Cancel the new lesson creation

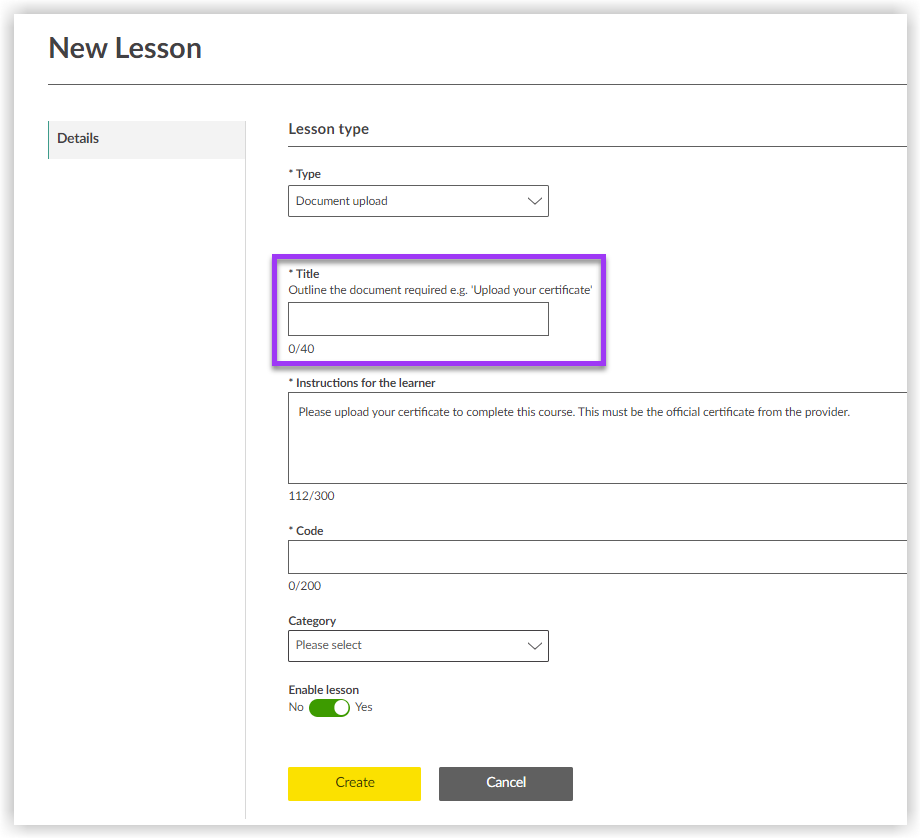click(x=505, y=783)
